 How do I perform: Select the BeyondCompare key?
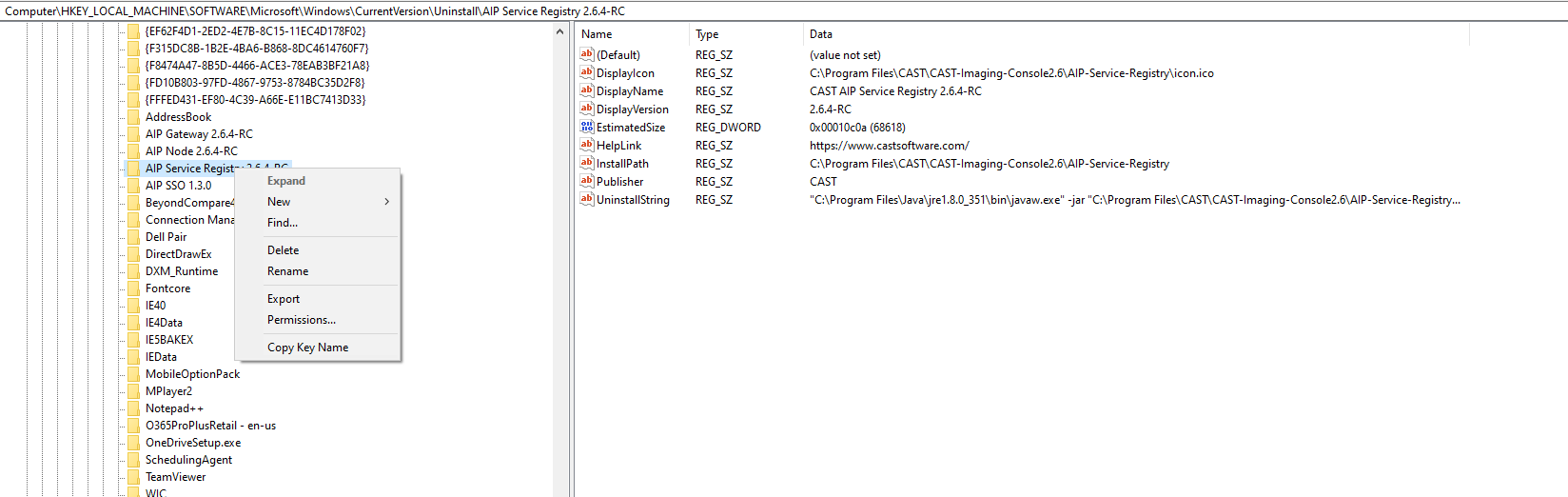tap(188, 203)
